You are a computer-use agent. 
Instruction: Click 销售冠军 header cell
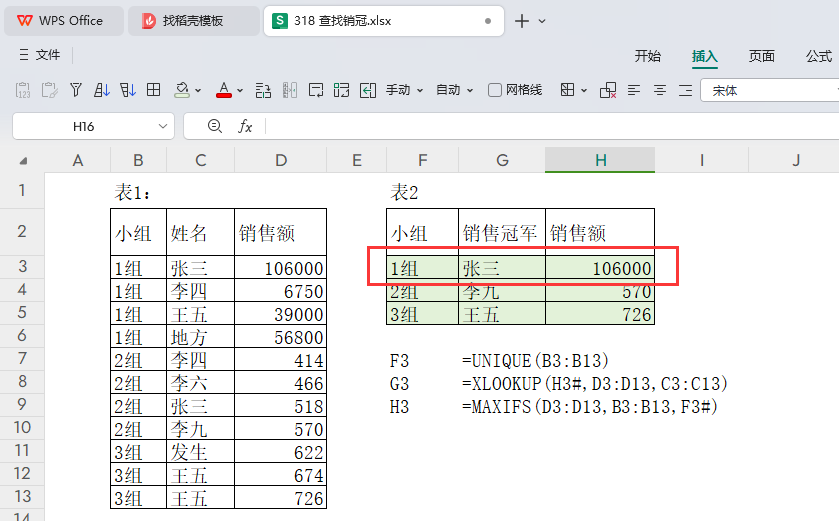[502, 232]
